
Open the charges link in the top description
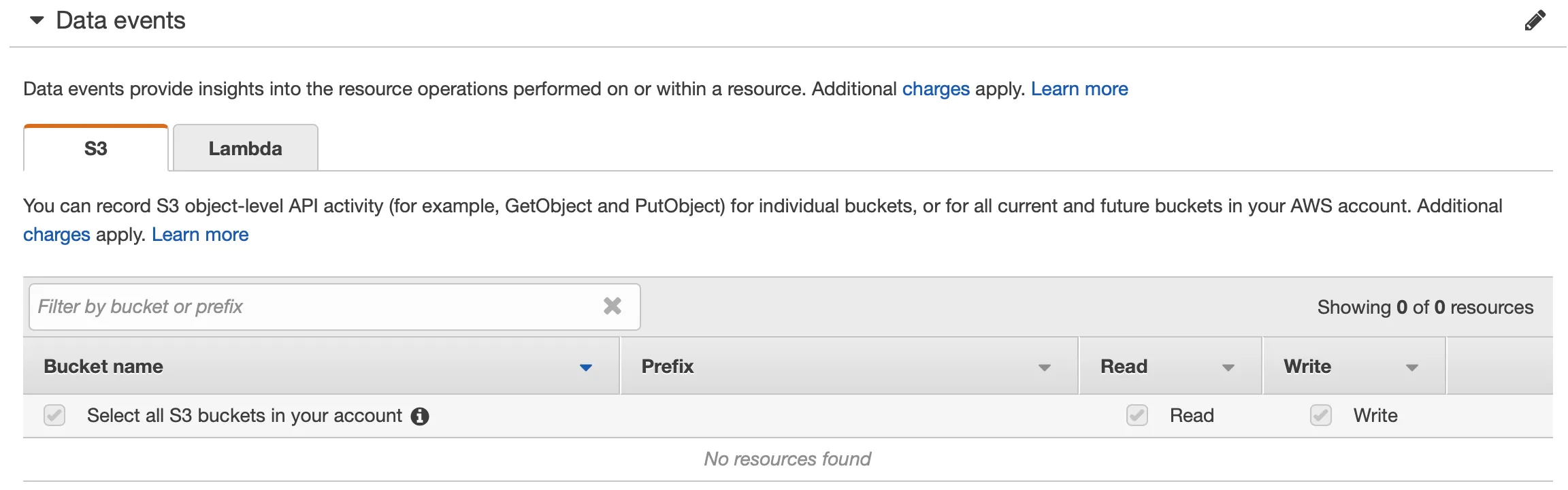[x=935, y=89]
